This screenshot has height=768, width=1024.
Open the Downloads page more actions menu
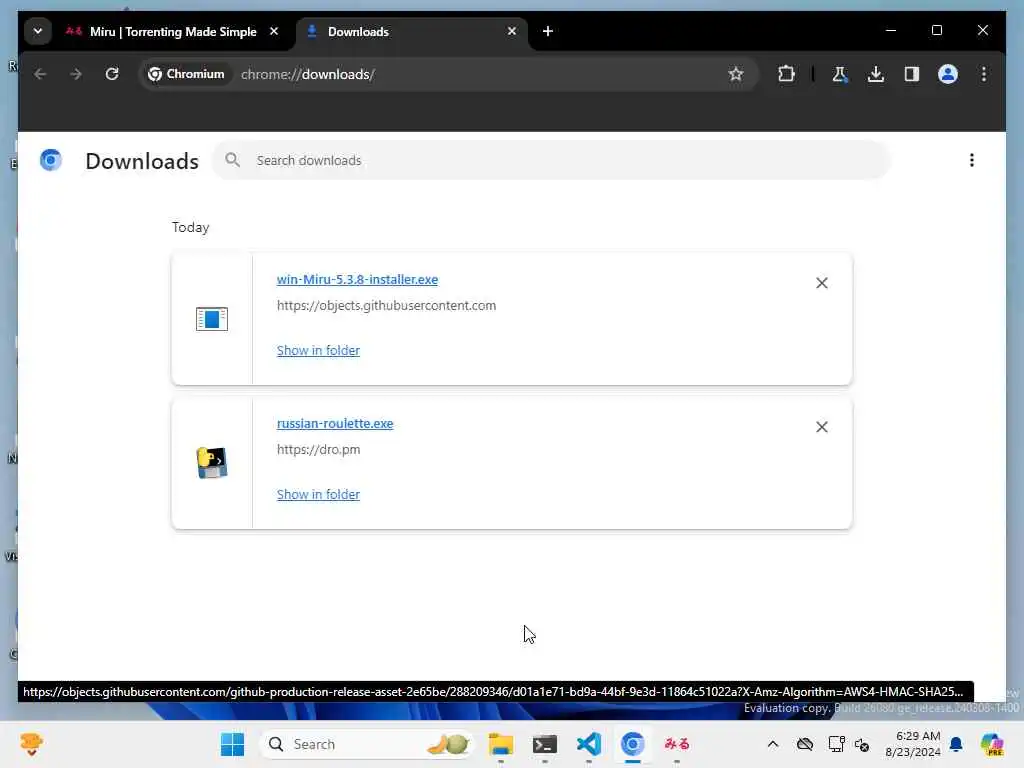point(972,161)
